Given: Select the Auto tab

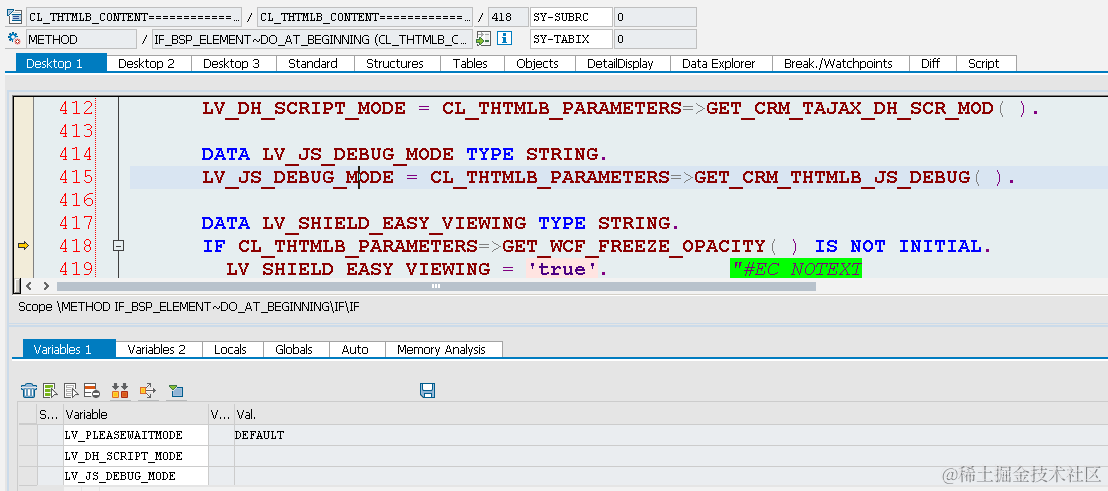Looking at the screenshot, I should [355, 349].
